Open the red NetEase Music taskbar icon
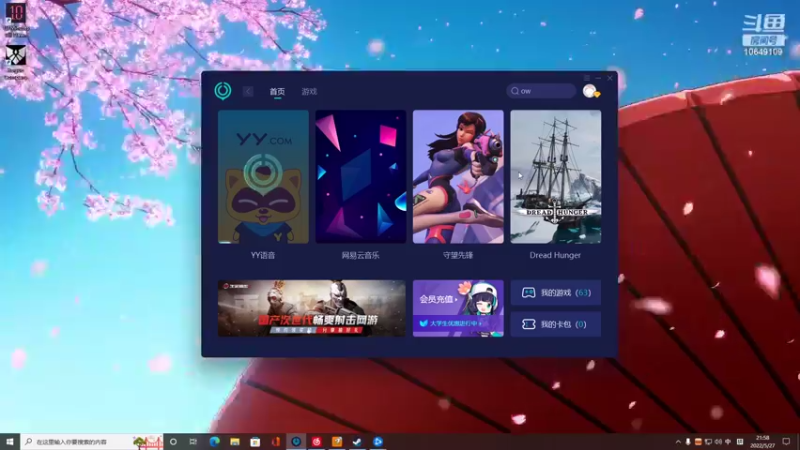 [x=316, y=441]
